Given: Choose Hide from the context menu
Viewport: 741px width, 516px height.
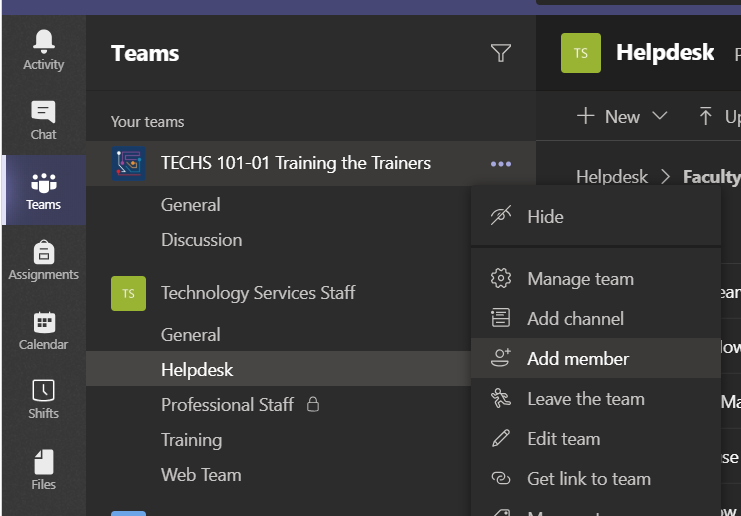Looking at the screenshot, I should [596, 216].
